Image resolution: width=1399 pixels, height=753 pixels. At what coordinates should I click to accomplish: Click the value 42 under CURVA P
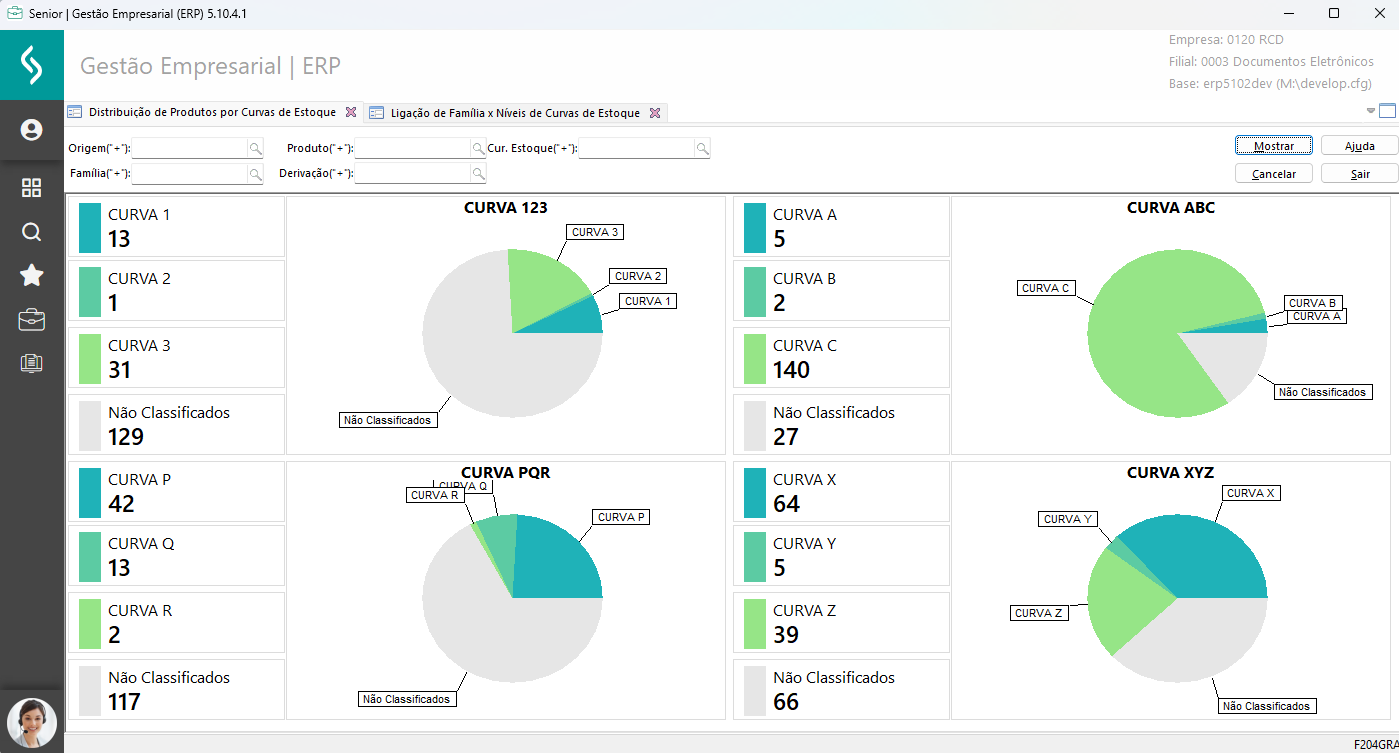coord(121,504)
